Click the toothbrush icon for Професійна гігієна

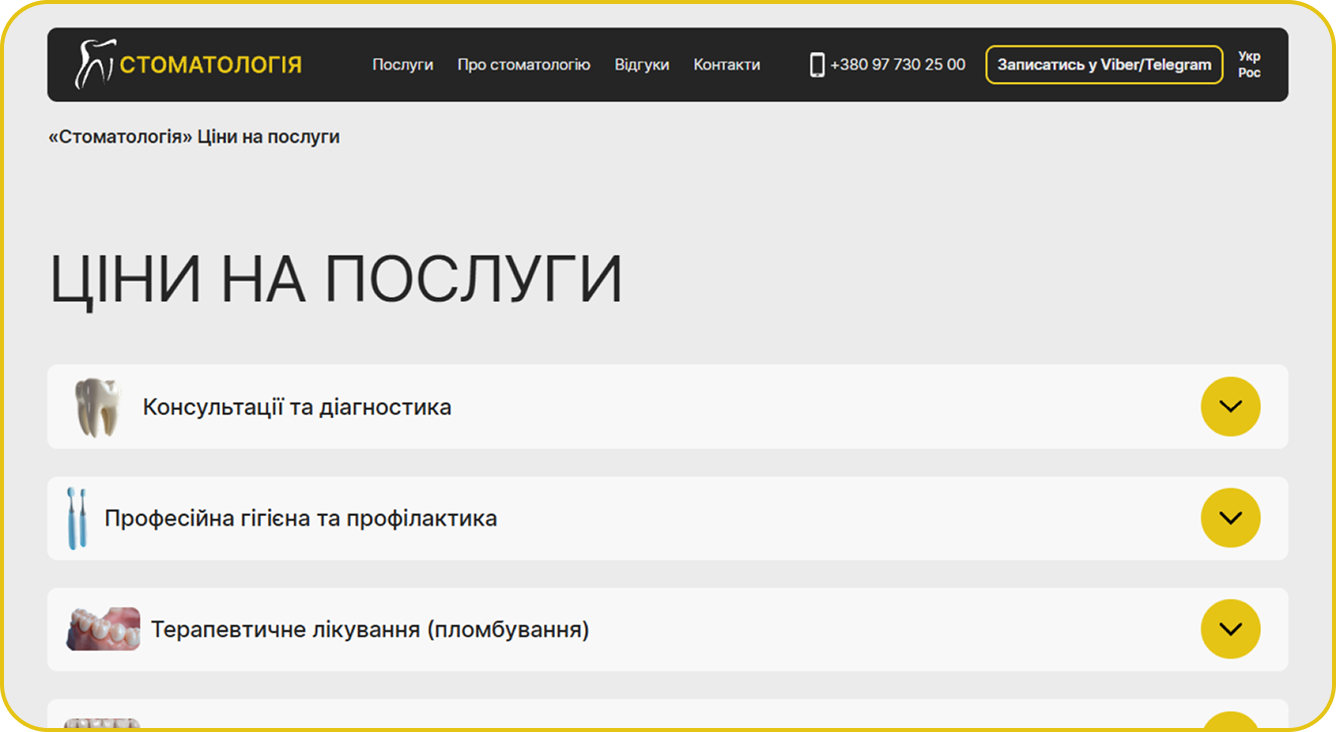click(77, 518)
